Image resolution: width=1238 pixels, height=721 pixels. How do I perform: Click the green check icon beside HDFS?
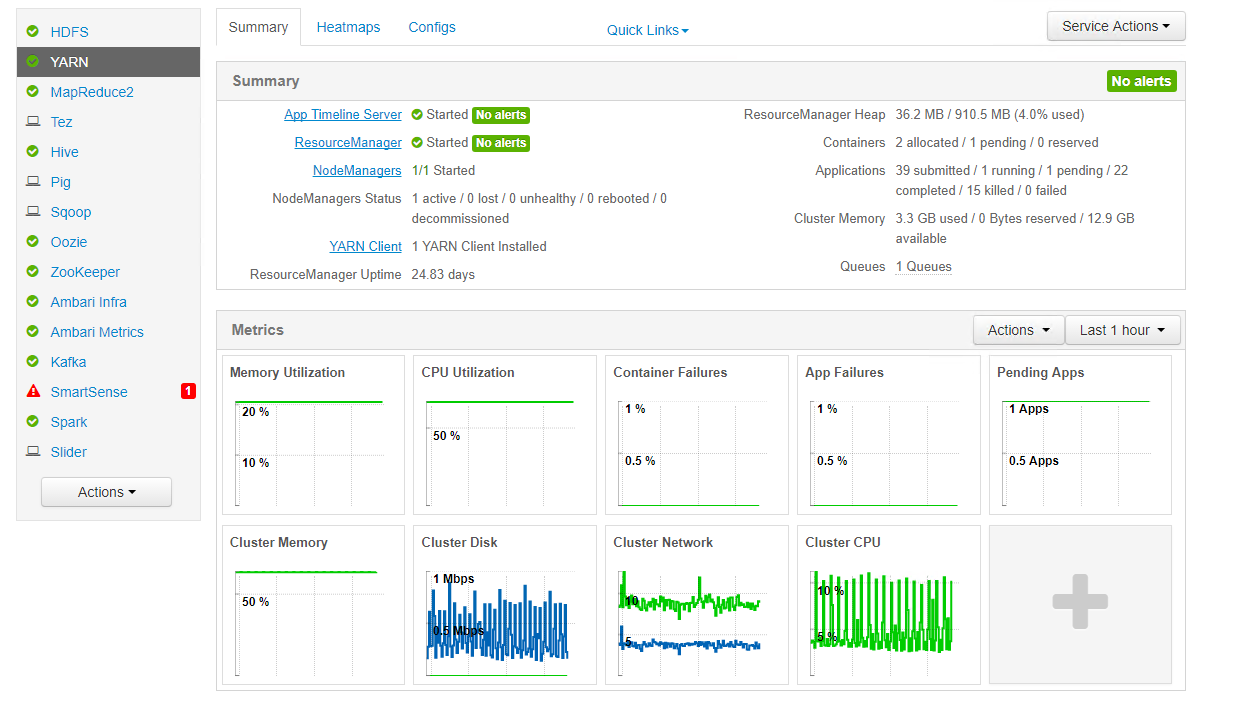pos(33,32)
